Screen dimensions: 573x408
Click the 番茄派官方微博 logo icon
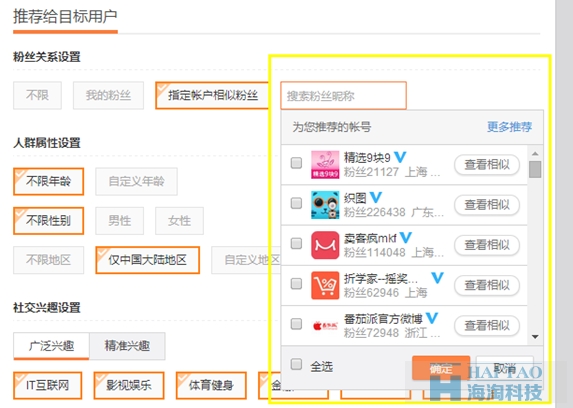pyautogui.click(x=325, y=325)
